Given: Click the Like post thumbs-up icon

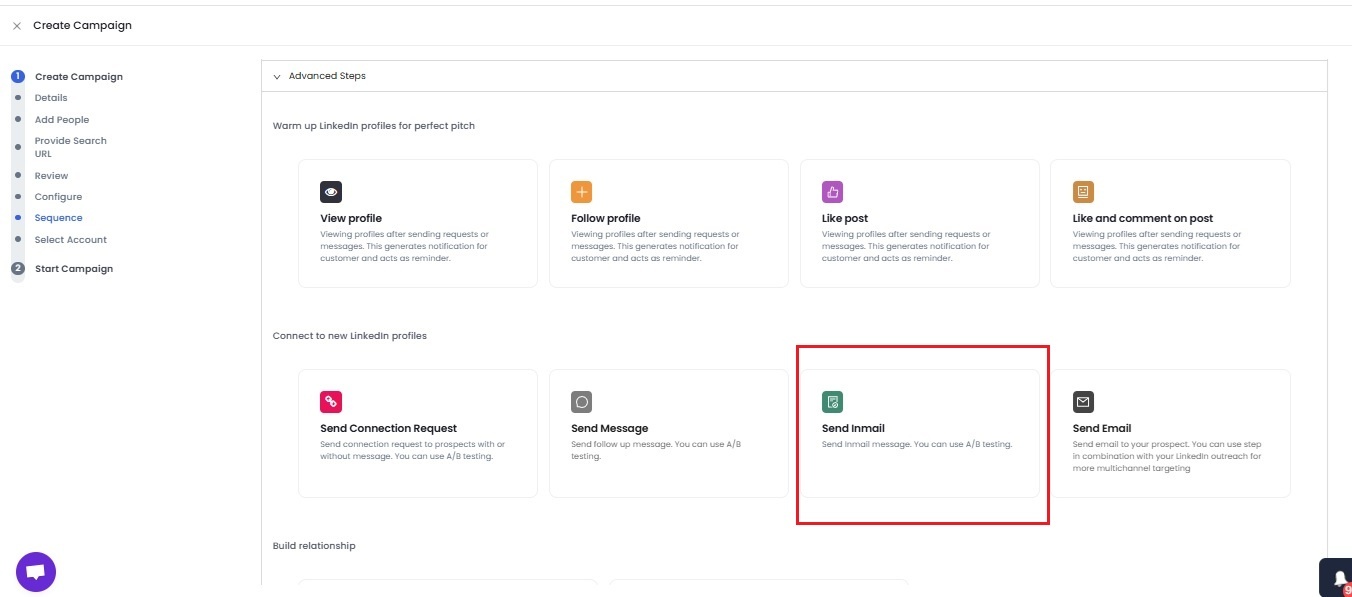Looking at the screenshot, I should pos(833,192).
